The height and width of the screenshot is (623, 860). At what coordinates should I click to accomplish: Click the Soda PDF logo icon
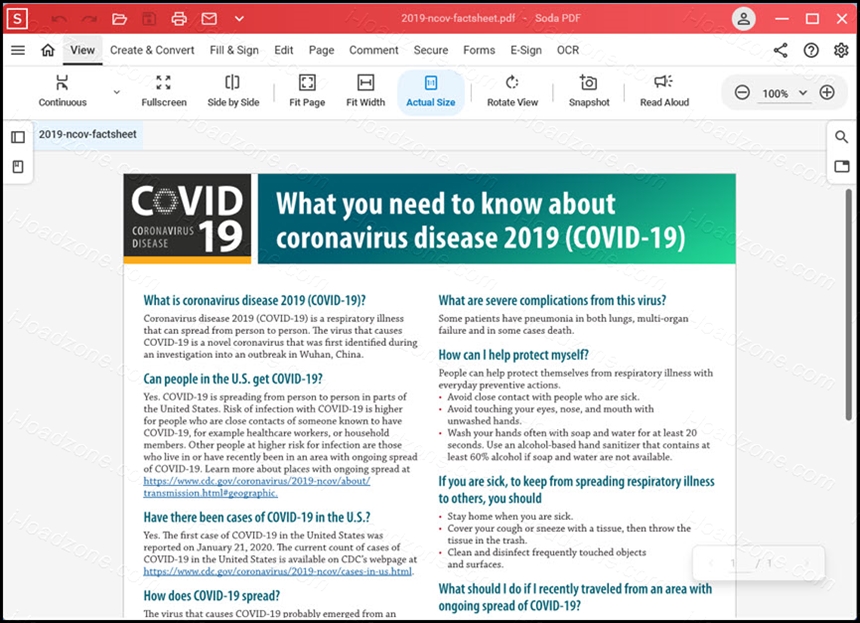click(x=17, y=19)
